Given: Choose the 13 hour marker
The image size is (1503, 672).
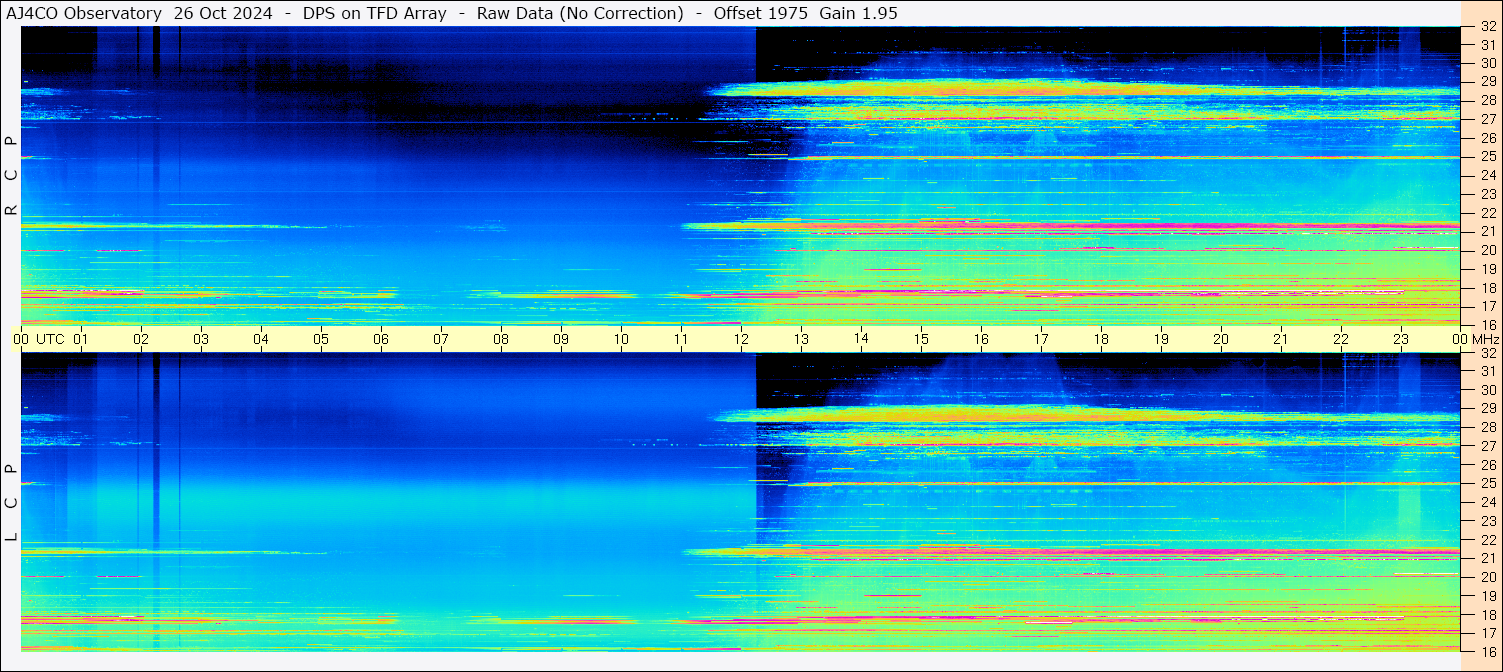Looking at the screenshot, I should click(801, 339).
